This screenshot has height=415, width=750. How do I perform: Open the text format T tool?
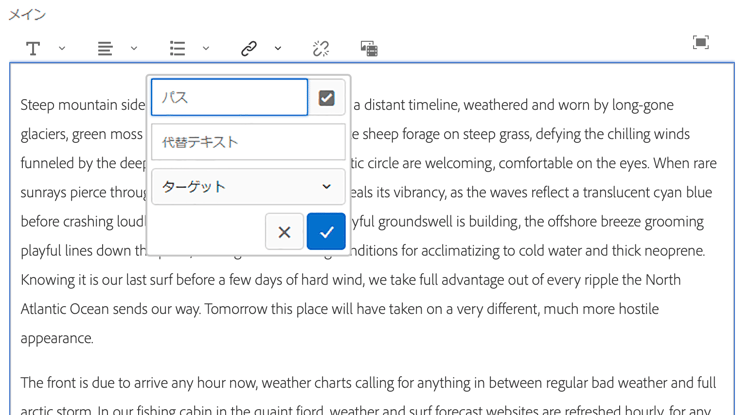click(x=33, y=48)
